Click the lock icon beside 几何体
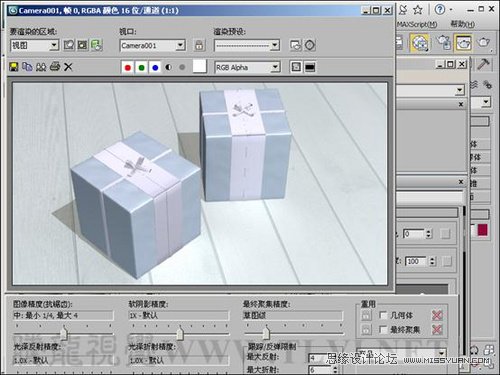This screenshot has width=500, height=375. click(366, 315)
